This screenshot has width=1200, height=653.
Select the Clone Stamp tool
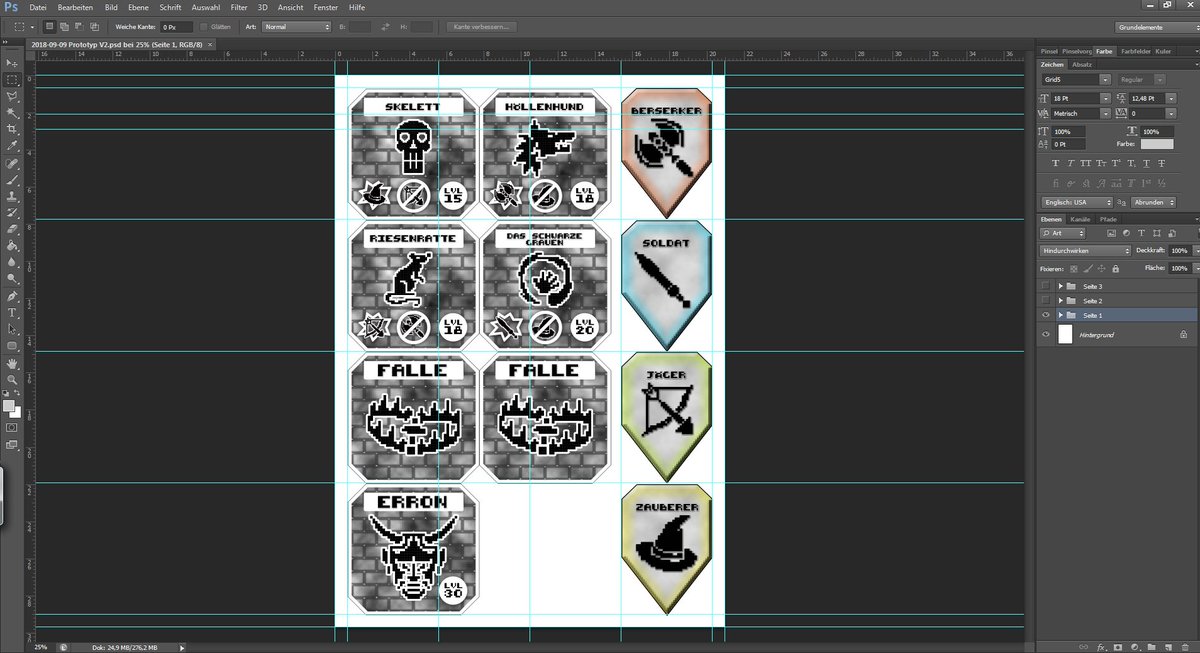coord(13,196)
